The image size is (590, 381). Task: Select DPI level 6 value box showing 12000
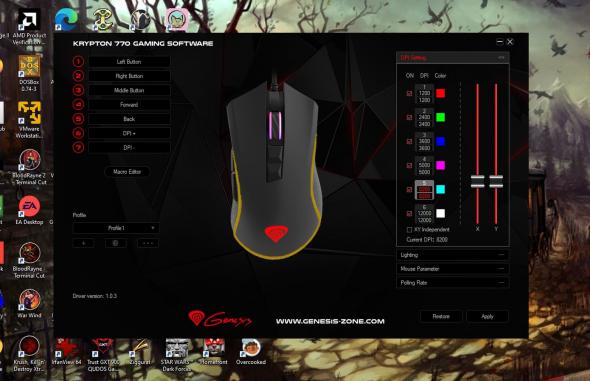424,214
